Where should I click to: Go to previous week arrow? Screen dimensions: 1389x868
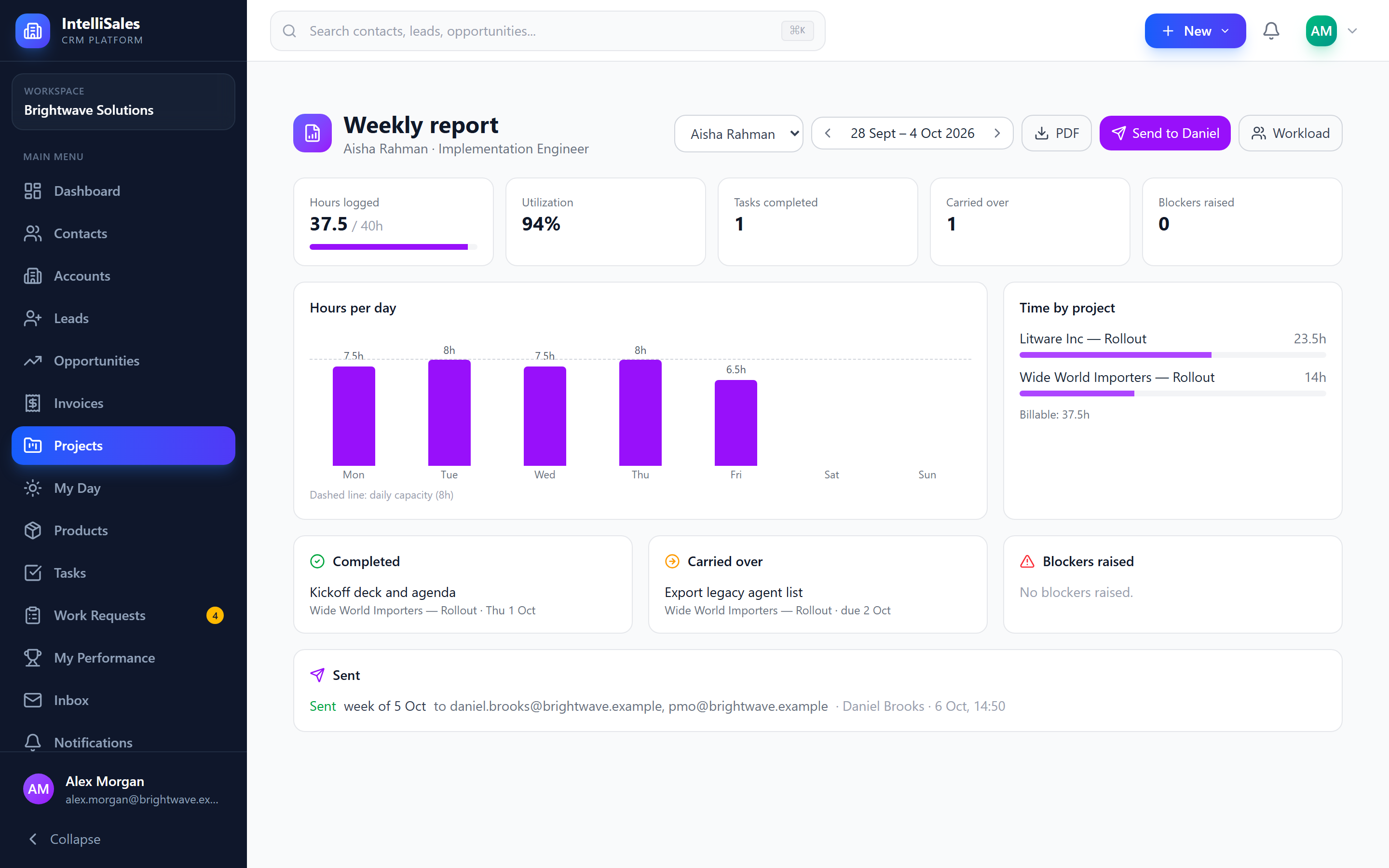pyautogui.click(x=828, y=133)
